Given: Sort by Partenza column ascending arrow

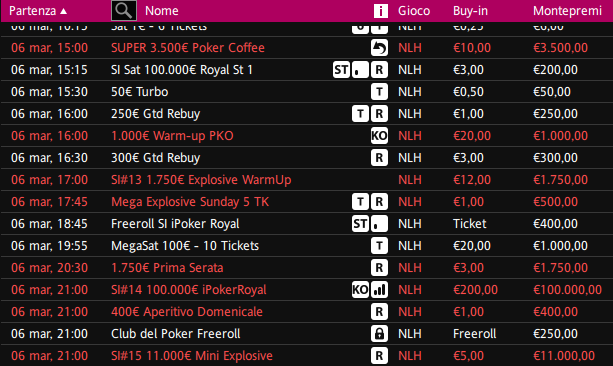Looking at the screenshot, I should tap(63, 11).
